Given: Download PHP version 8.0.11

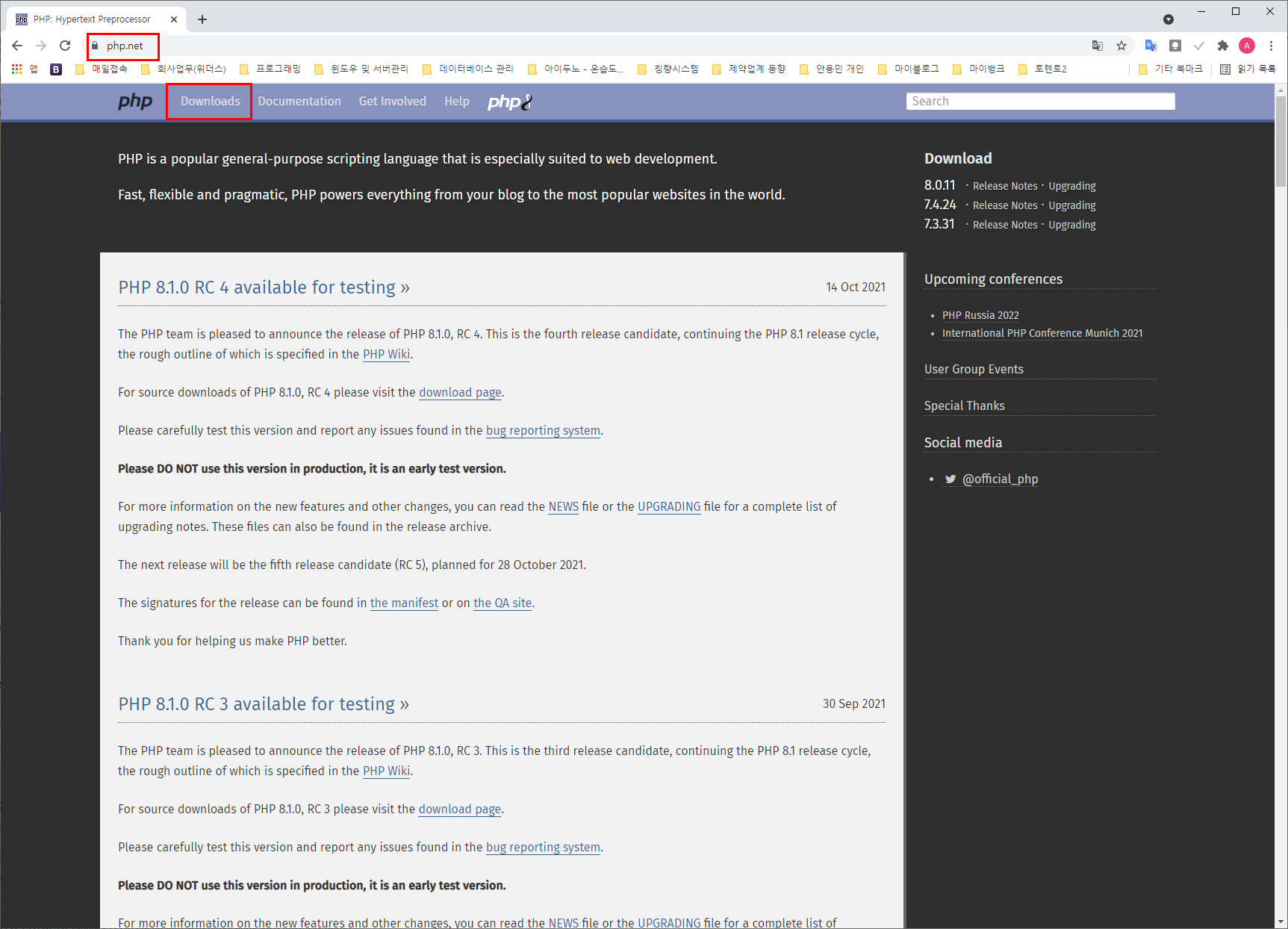Looking at the screenshot, I should 940,185.
